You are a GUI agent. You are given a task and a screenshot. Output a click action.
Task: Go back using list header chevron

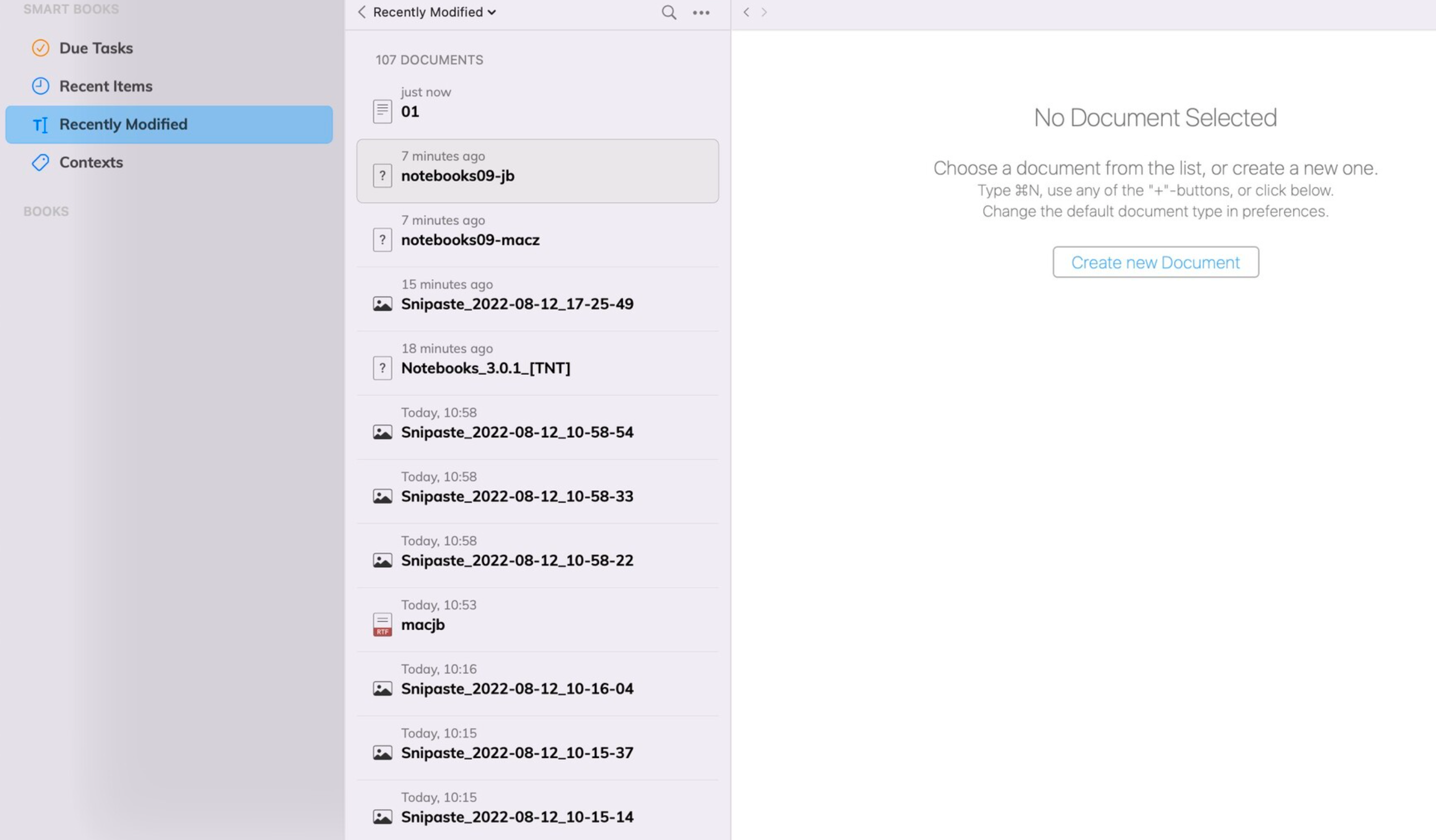click(x=361, y=12)
